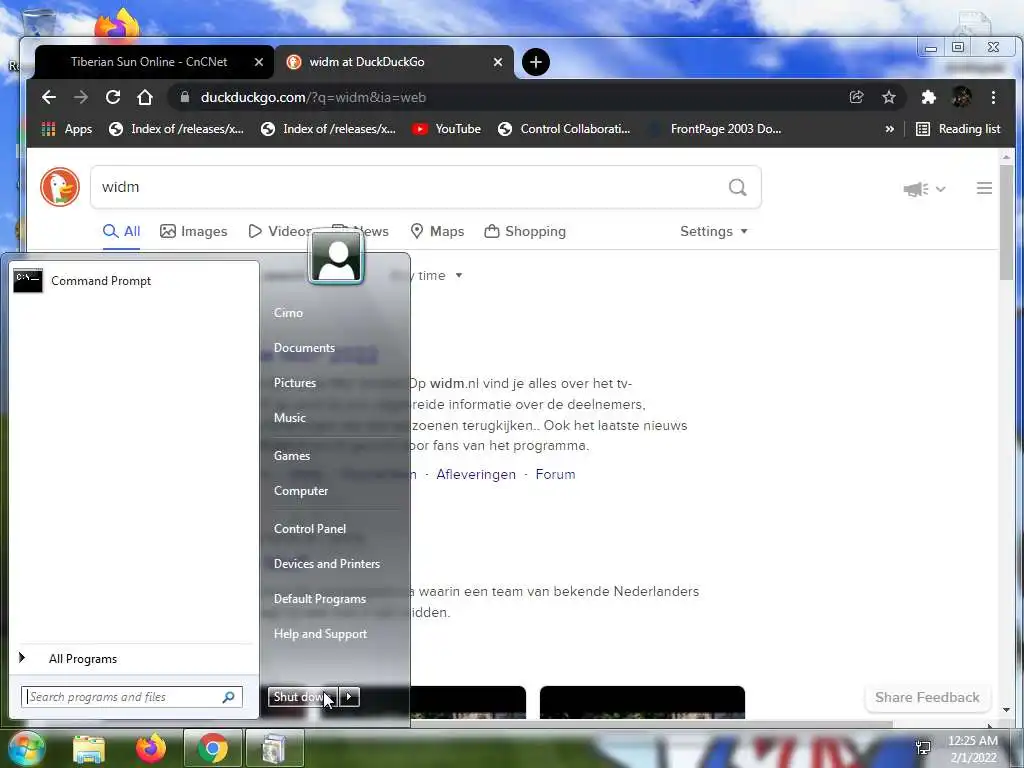Click the padlock site info icon
This screenshot has width=1024, height=768.
click(185, 97)
